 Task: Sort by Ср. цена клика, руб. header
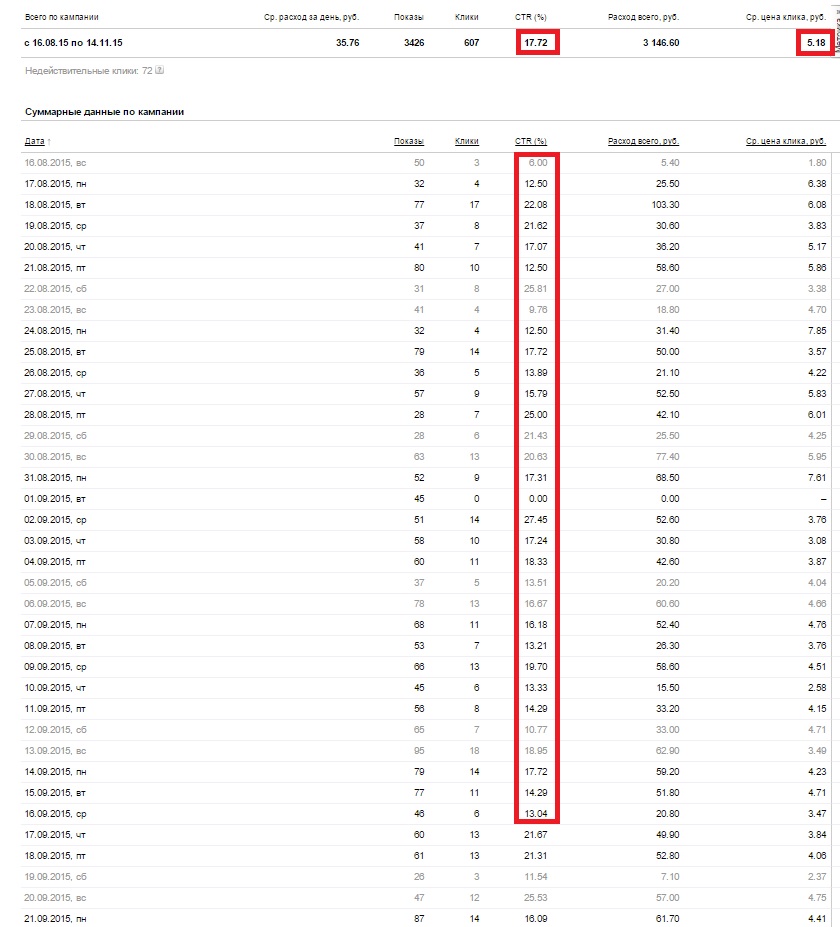pyautogui.click(x=786, y=141)
